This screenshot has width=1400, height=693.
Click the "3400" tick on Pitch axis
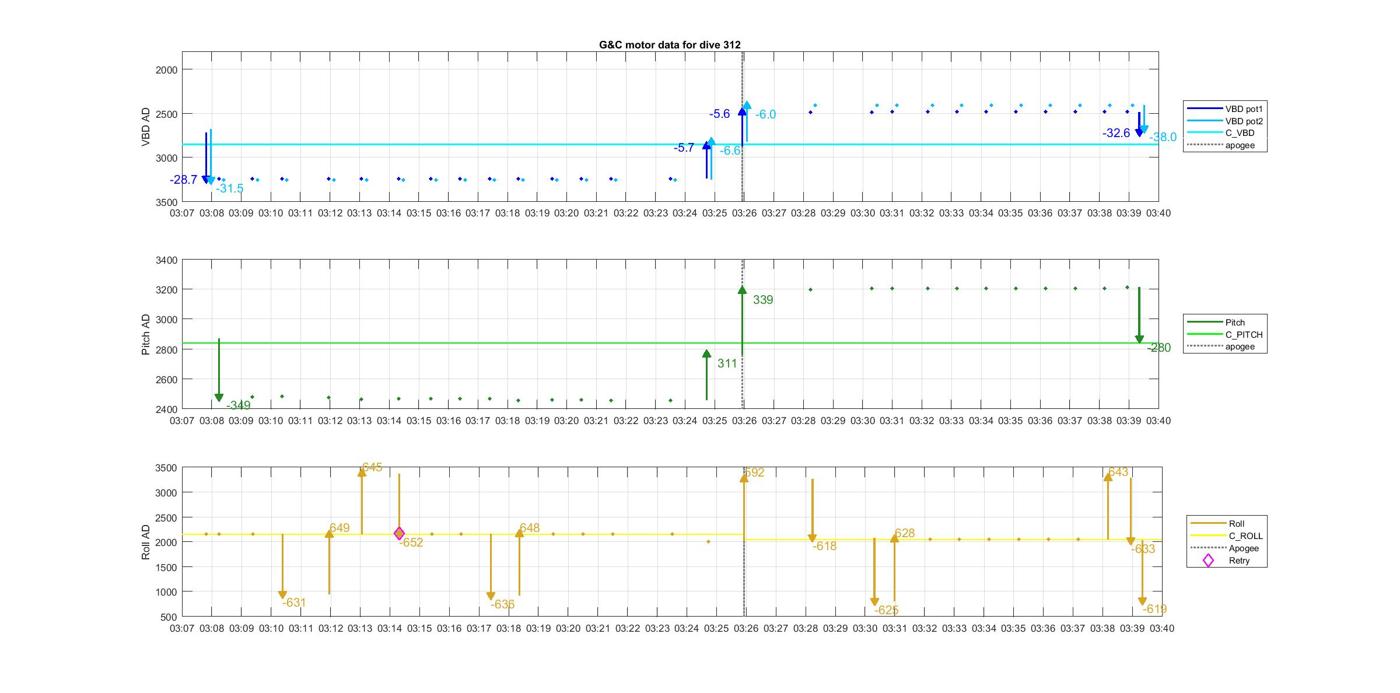point(166,261)
